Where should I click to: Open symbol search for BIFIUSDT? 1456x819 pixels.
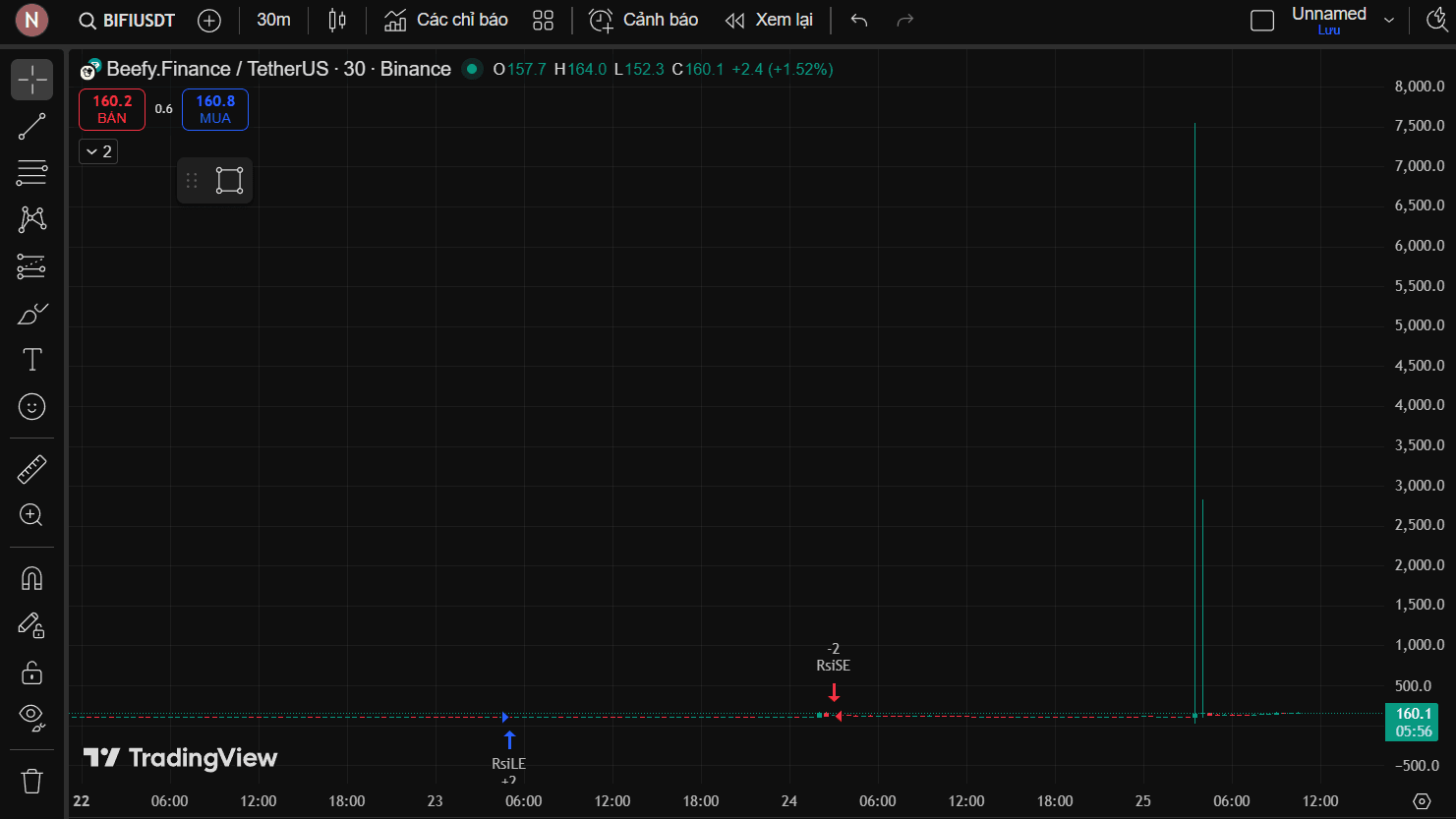(x=127, y=21)
